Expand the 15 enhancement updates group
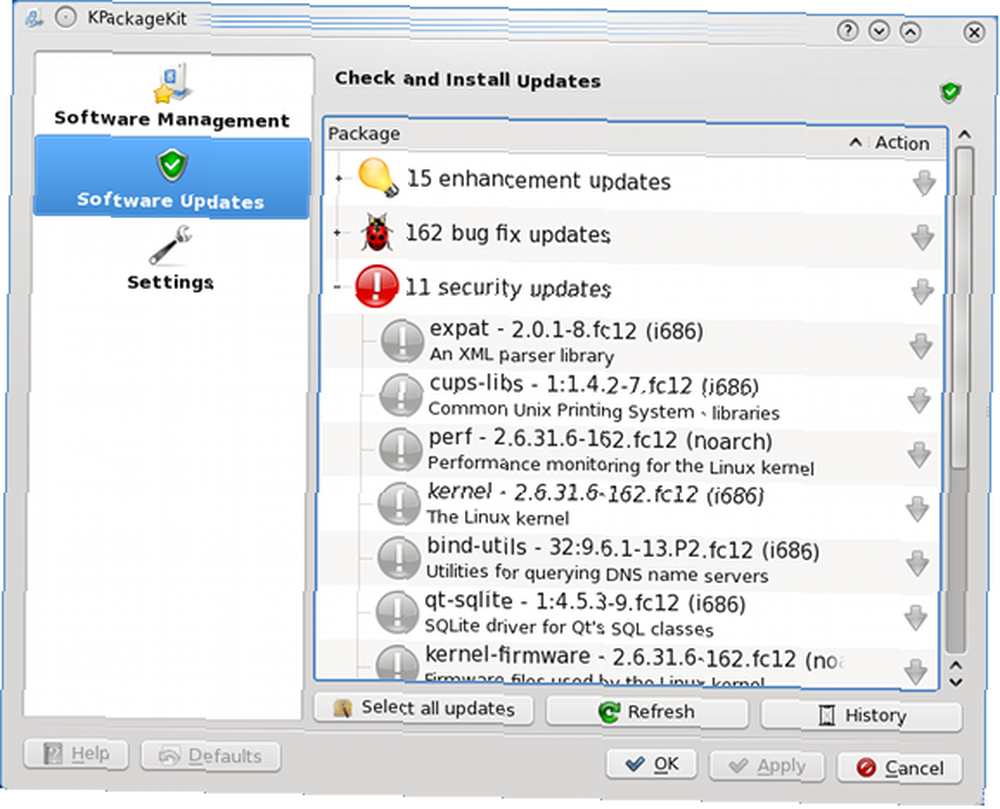 [x=339, y=179]
